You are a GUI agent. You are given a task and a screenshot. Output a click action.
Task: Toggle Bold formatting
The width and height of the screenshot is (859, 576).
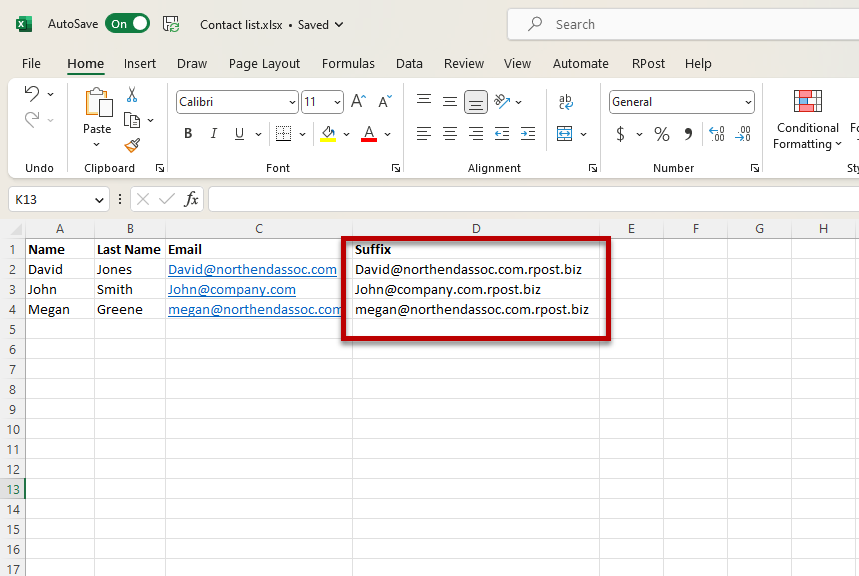click(x=187, y=134)
